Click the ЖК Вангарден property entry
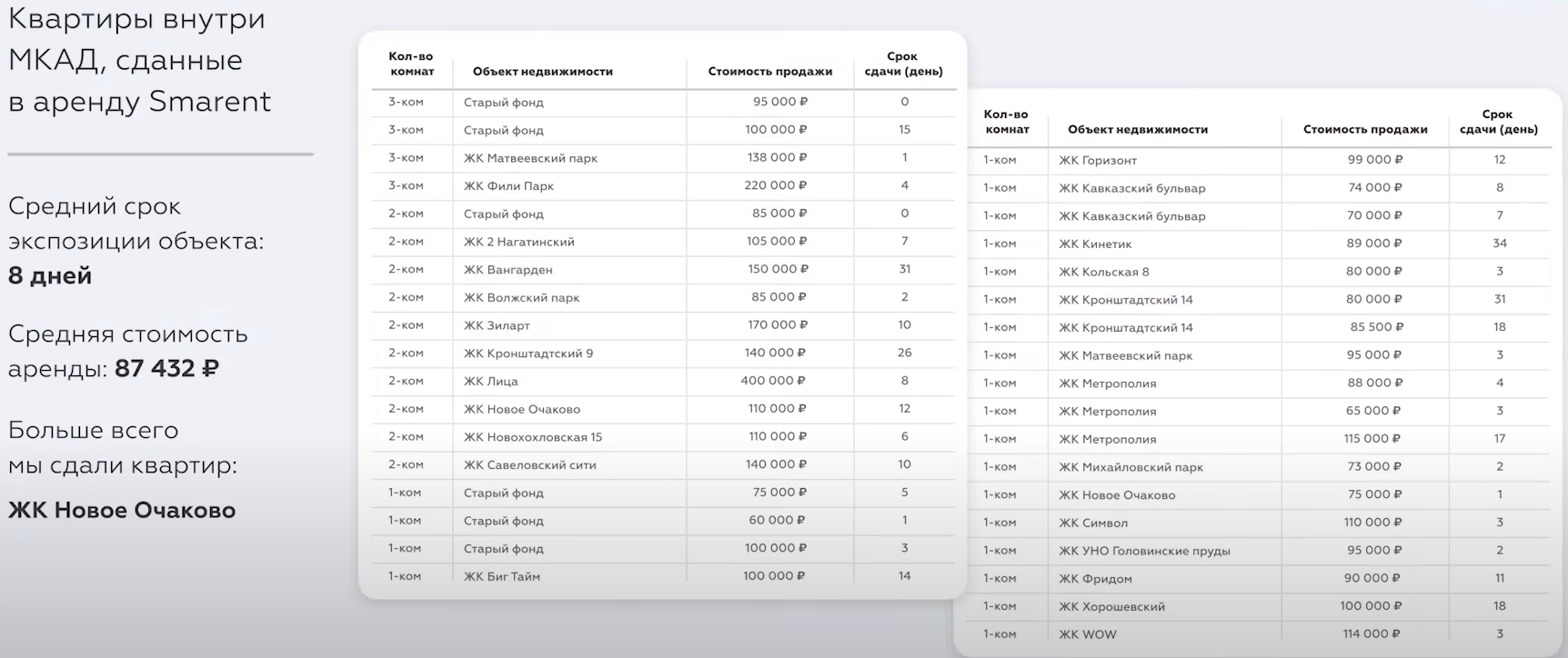Image resolution: width=1568 pixels, height=658 pixels. [508, 270]
